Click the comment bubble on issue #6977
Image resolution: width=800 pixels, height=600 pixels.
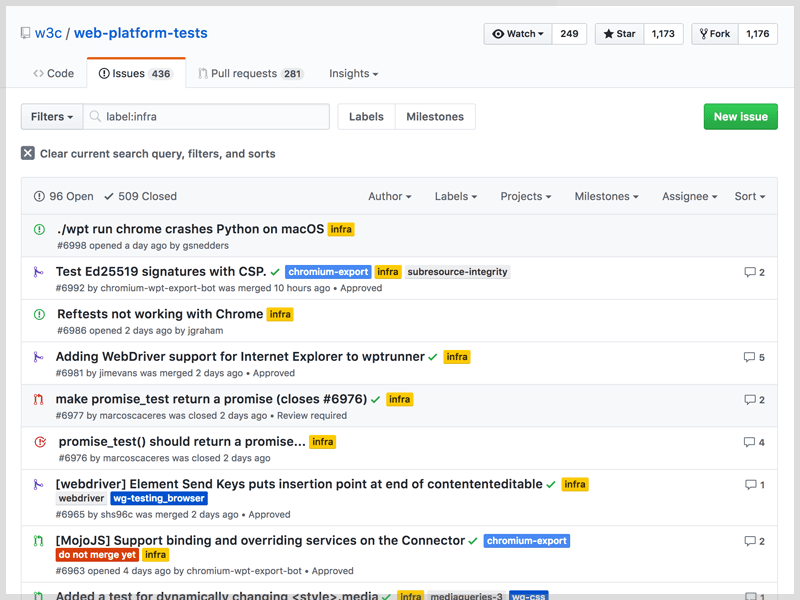(752, 399)
